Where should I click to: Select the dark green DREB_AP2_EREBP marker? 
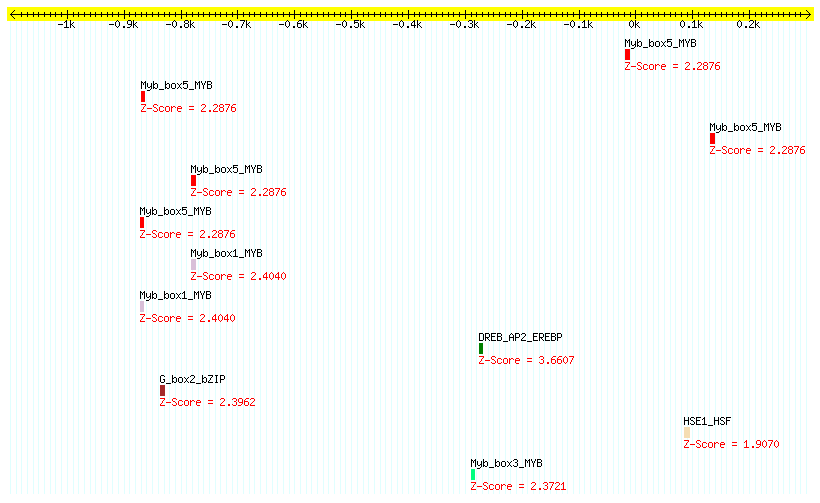(x=481, y=349)
